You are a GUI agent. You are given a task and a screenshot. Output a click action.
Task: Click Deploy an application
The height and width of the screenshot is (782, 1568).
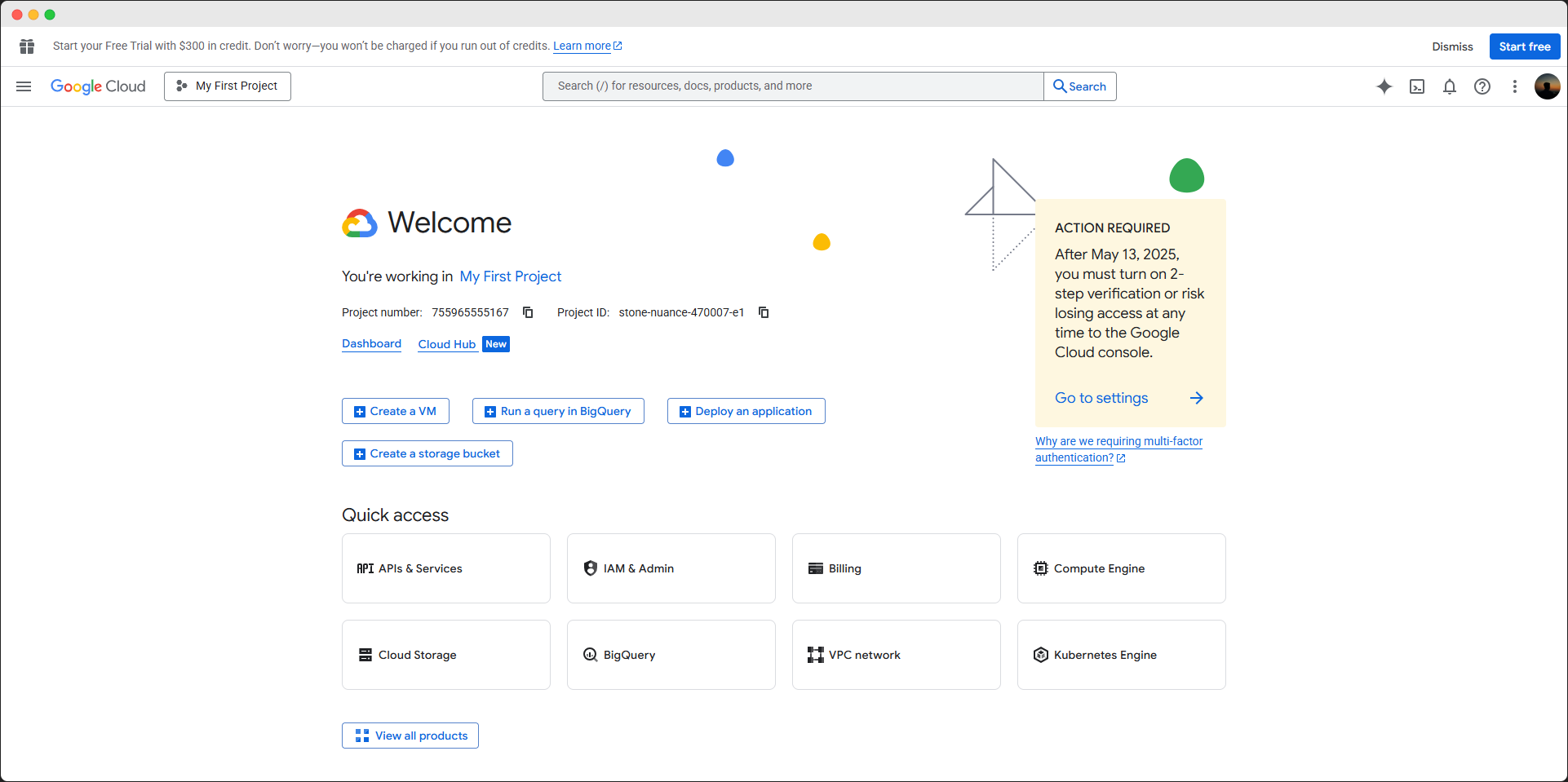point(746,411)
